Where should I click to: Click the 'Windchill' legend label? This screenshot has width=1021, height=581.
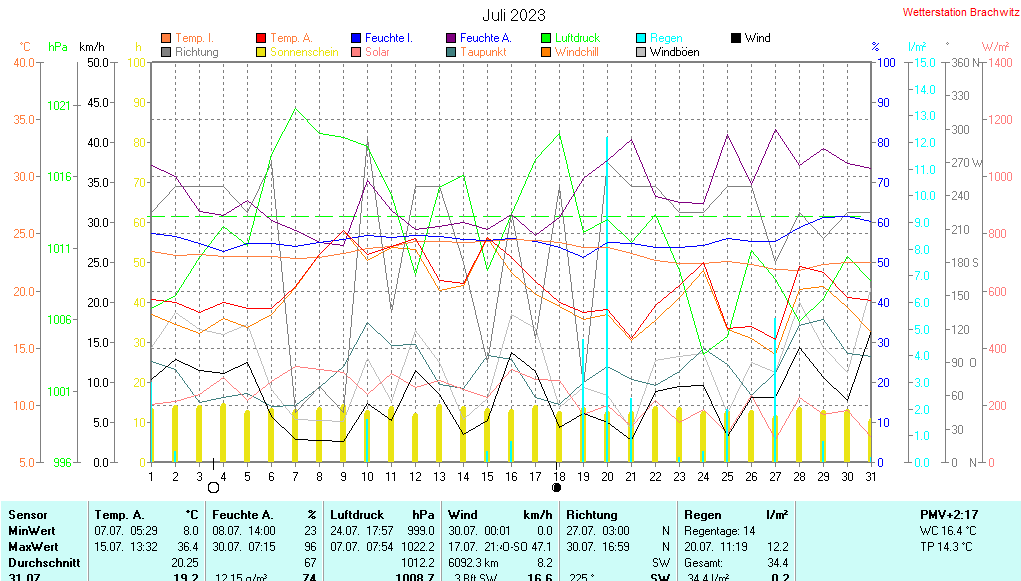tap(577, 52)
